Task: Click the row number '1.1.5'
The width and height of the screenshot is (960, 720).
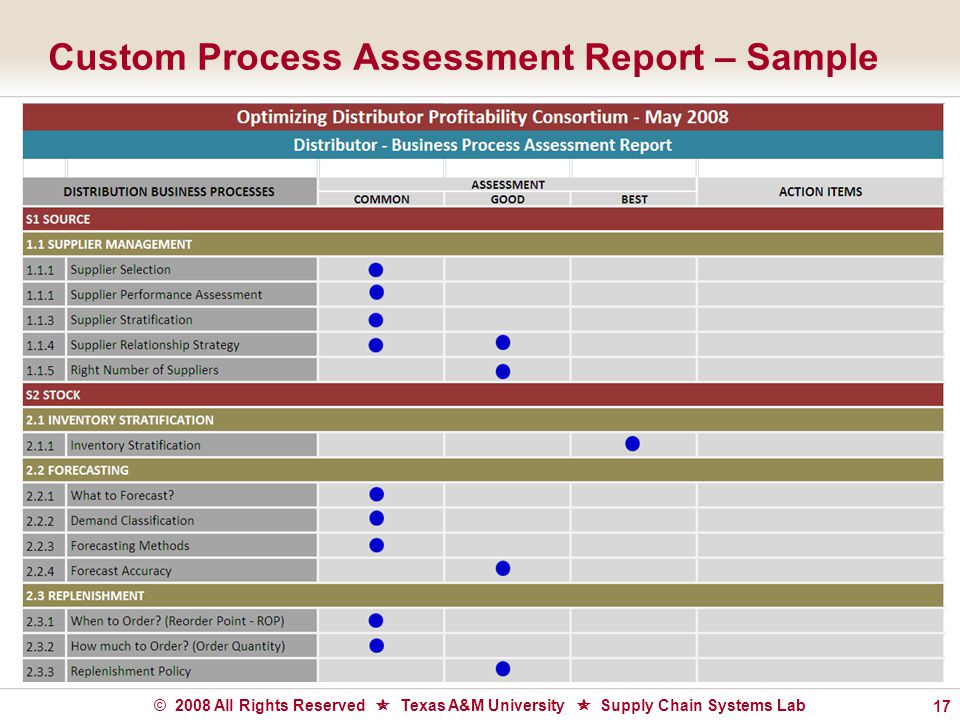Action: click(x=40, y=370)
